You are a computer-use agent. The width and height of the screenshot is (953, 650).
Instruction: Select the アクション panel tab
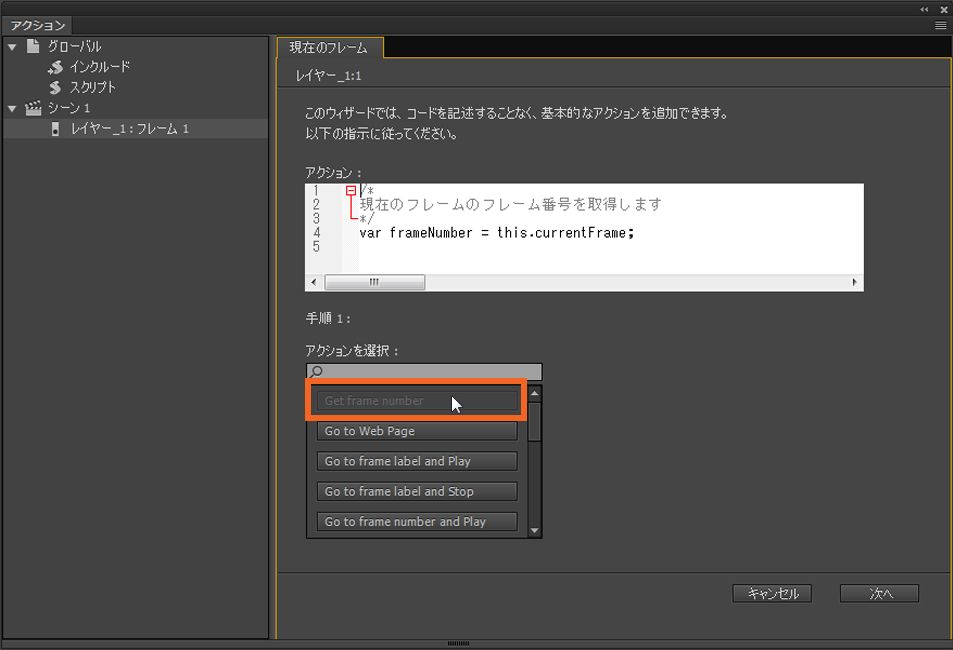pos(38,25)
